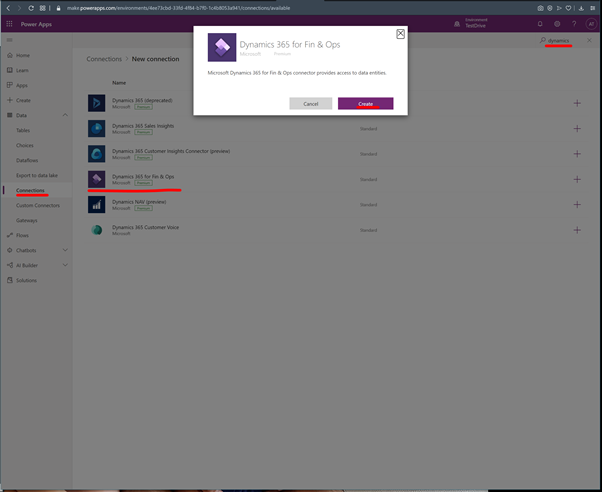Select 'Dynamics 365 (deprecated)' name text
The height and width of the screenshot is (492, 602).
(142, 100)
